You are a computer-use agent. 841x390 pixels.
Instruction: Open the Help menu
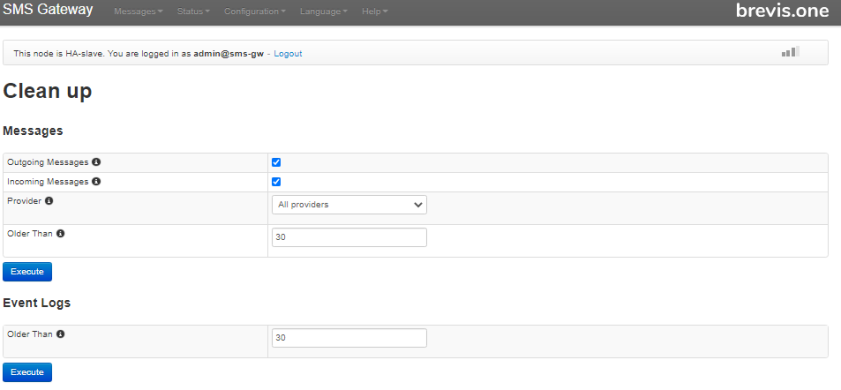point(375,11)
